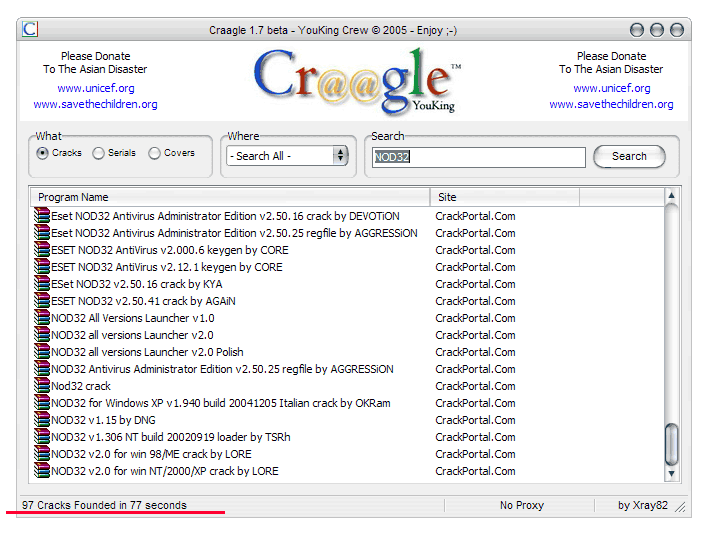Click the window resize grip icon
The image size is (708, 533).
click(x=680, y=507)
